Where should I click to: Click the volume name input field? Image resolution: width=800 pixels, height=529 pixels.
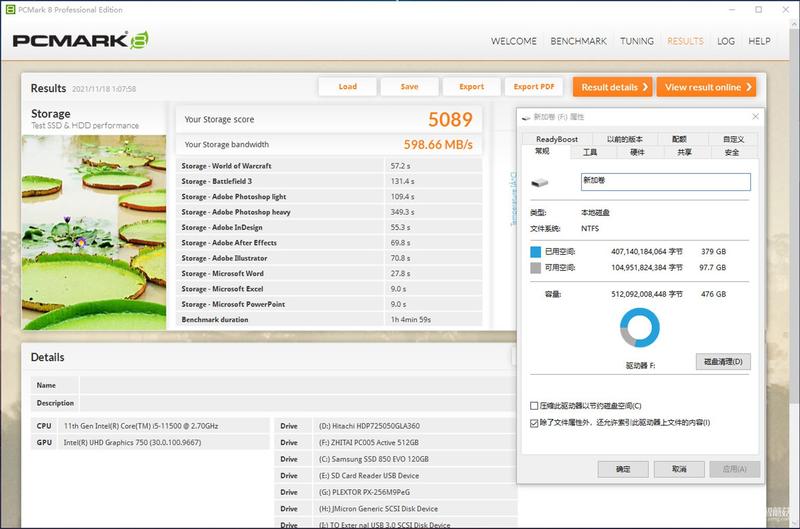click(665, 182)
